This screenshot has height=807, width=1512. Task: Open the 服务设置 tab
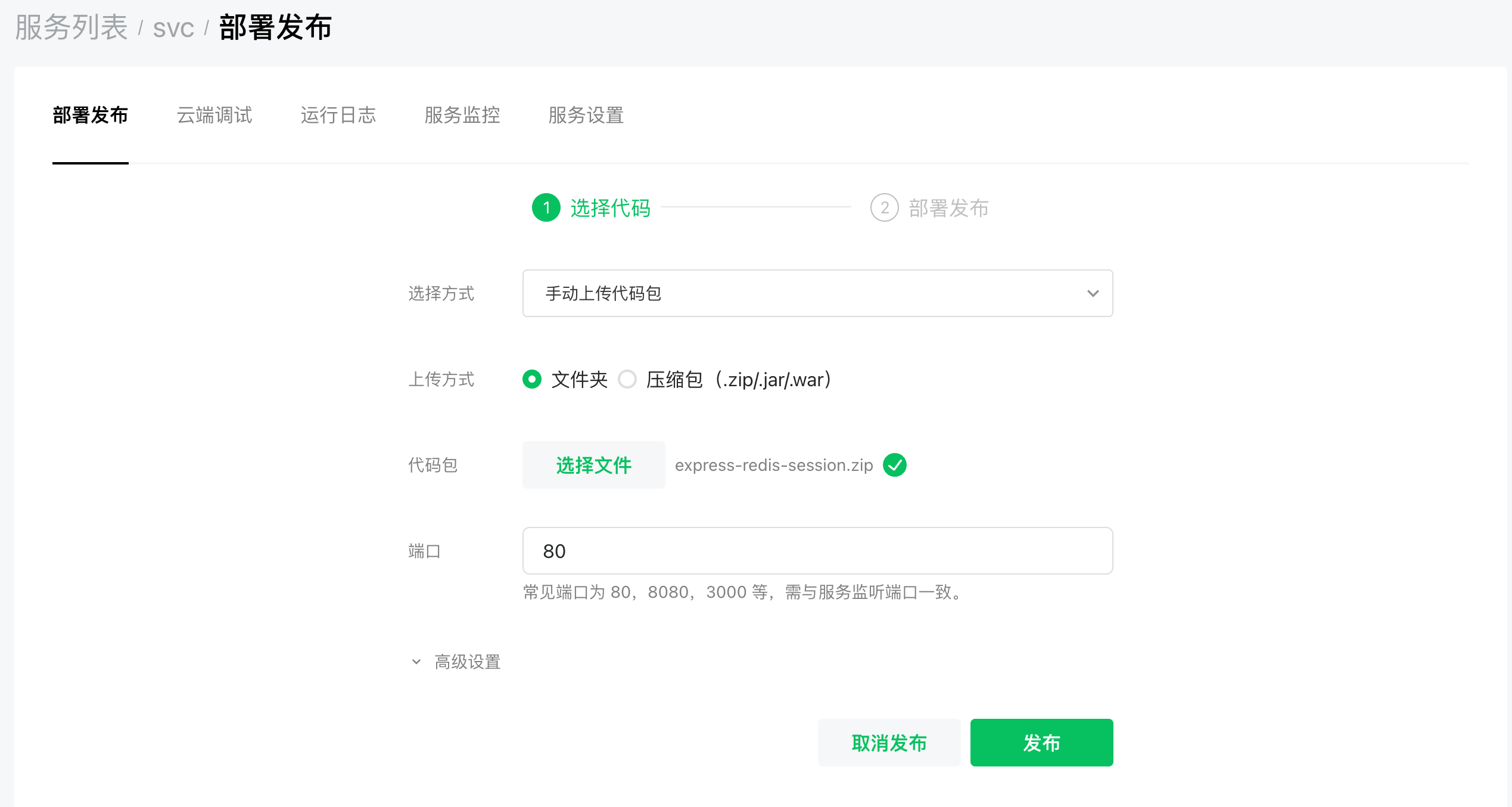586,115
